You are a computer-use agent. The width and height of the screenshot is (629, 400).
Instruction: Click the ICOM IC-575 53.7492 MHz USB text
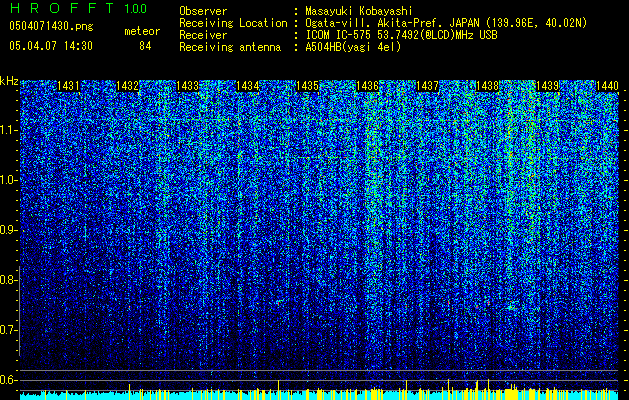tap(401, 35)
